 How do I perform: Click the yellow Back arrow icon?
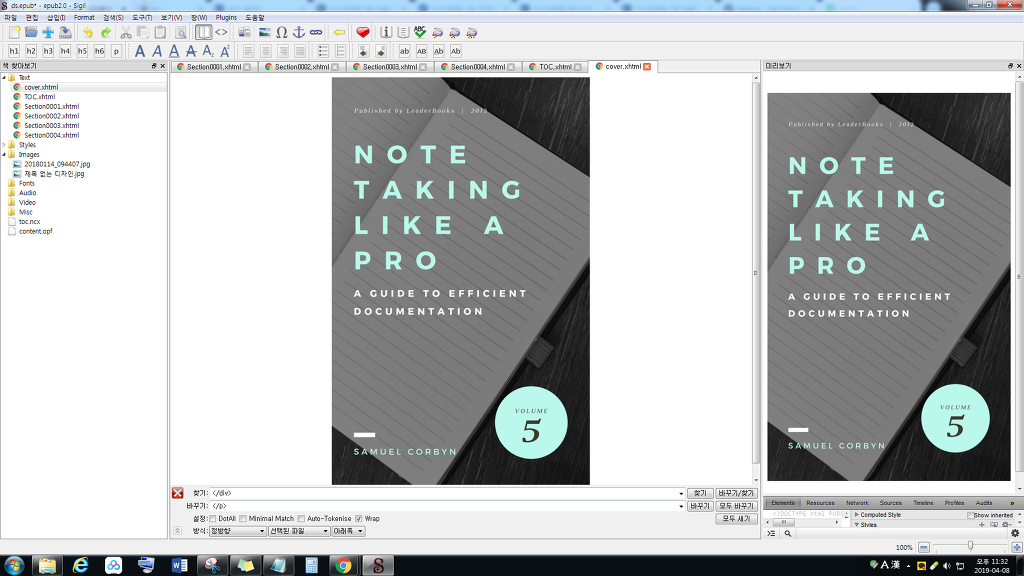pos(339,33)
